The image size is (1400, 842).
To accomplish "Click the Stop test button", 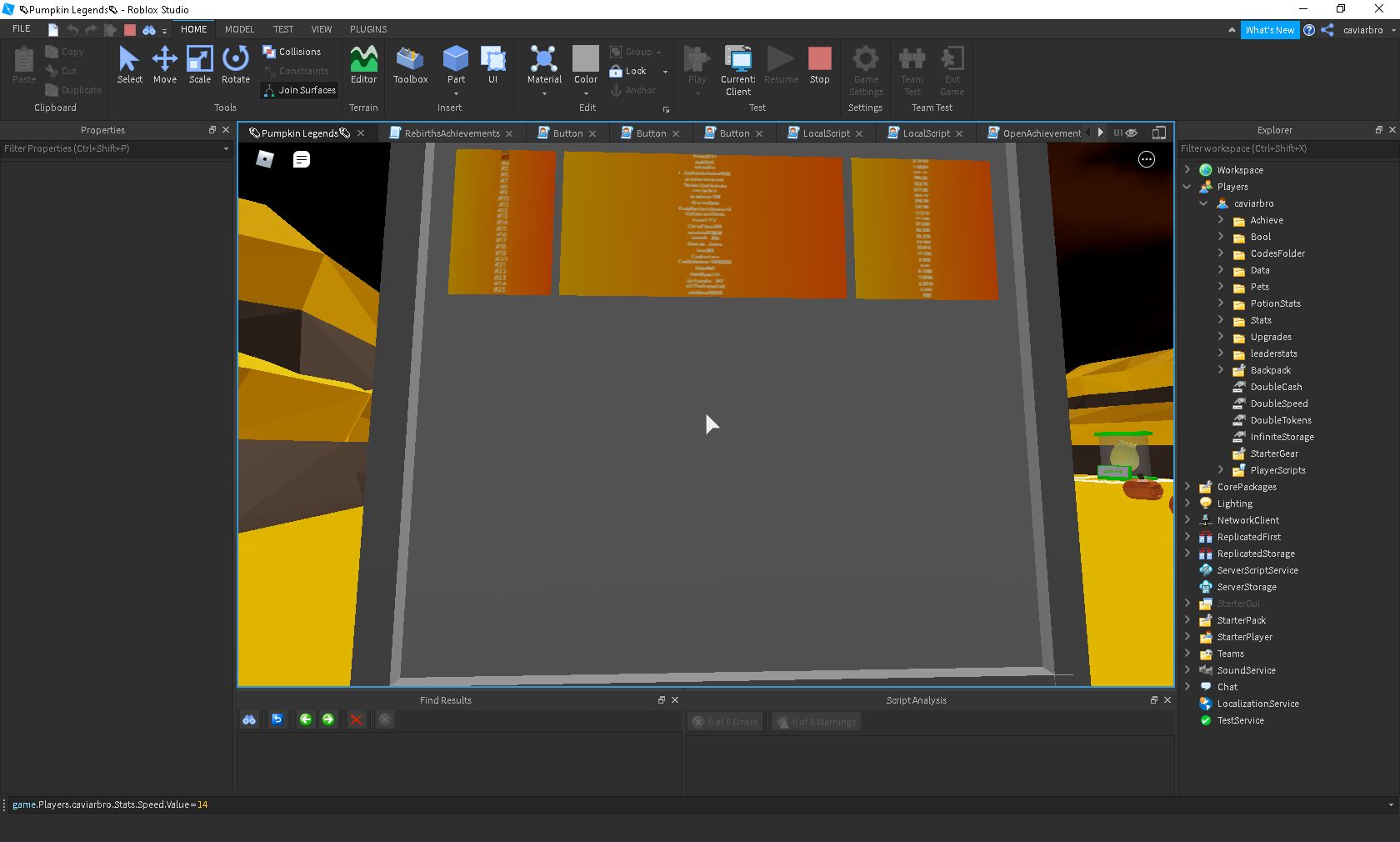I will 819,65.
